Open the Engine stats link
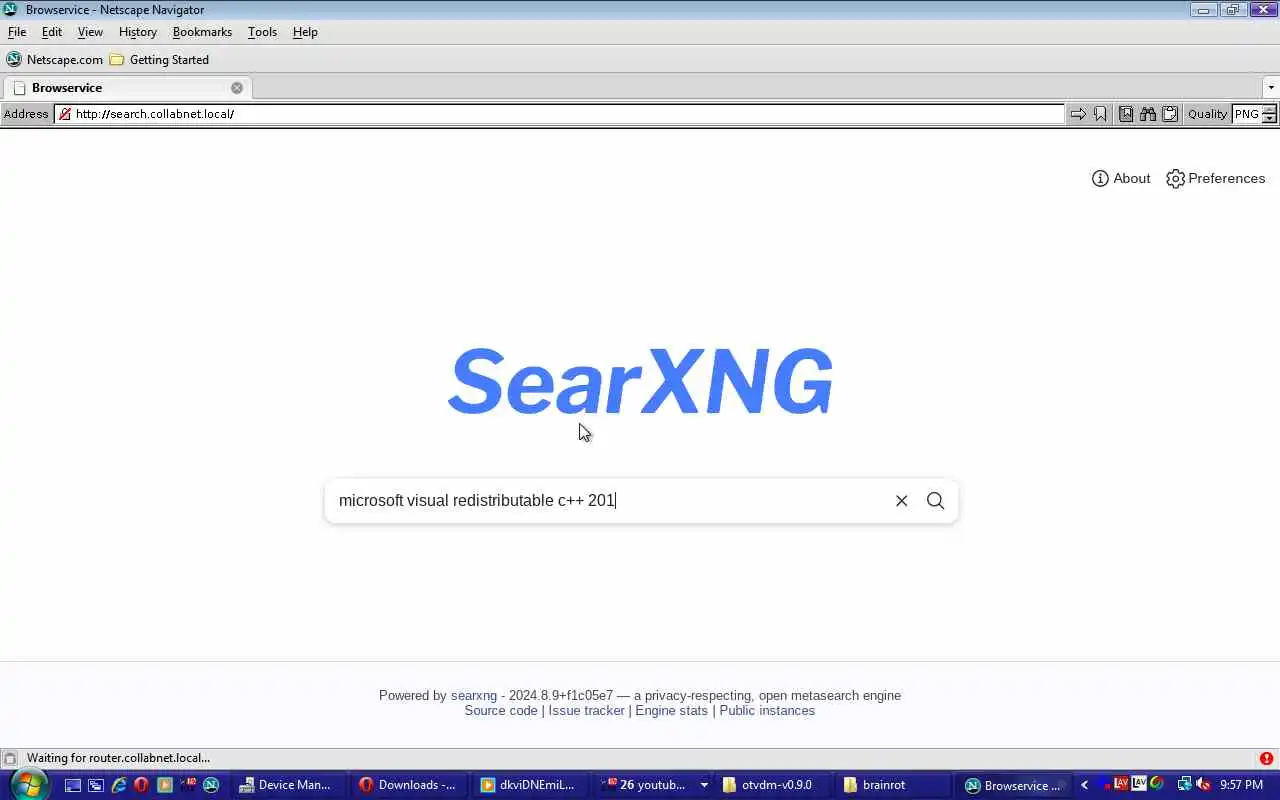 pyautogui.click(x=671, y=710)
